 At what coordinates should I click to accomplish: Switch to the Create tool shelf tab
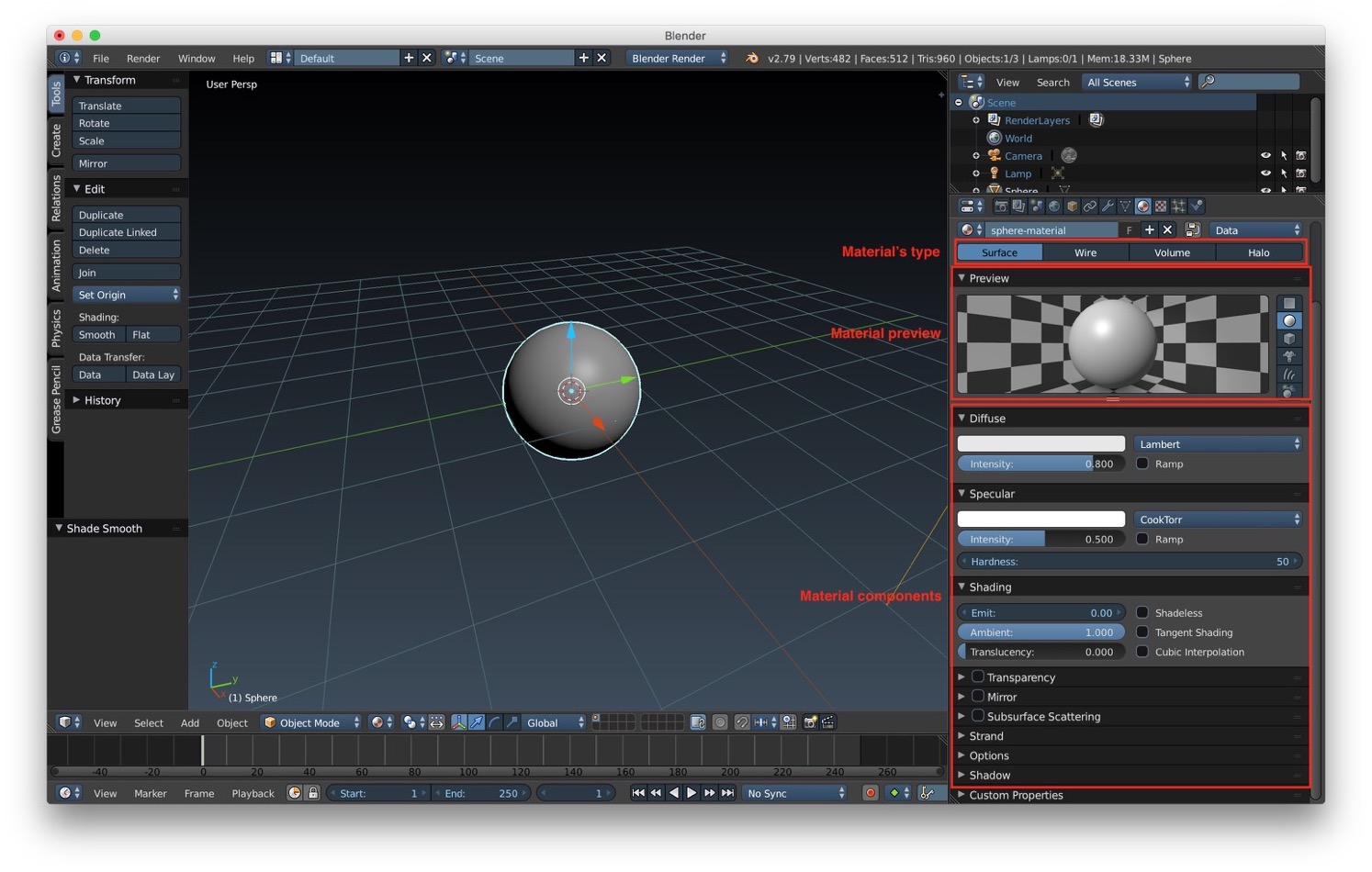[56, 140]
